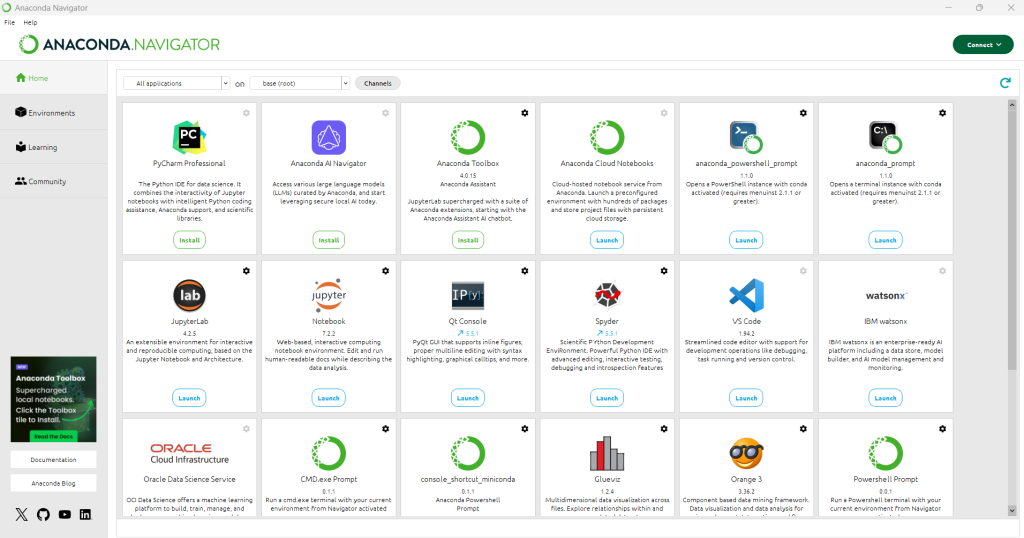Open settings gear on JupyterLab tile
This screenshot has width=1024, height=538.
[x=246, y=271]
